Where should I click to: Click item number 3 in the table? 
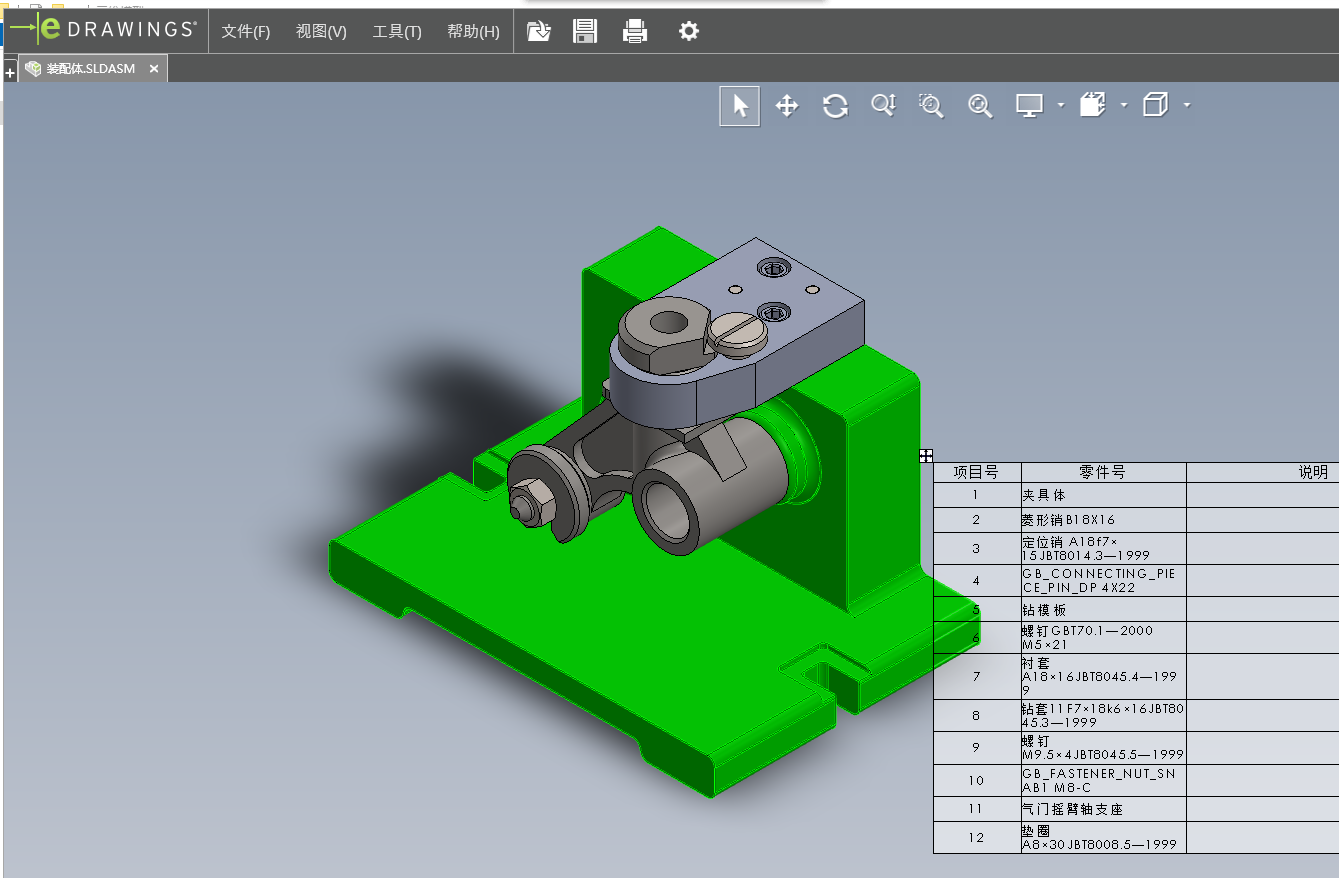coord(977,548)
